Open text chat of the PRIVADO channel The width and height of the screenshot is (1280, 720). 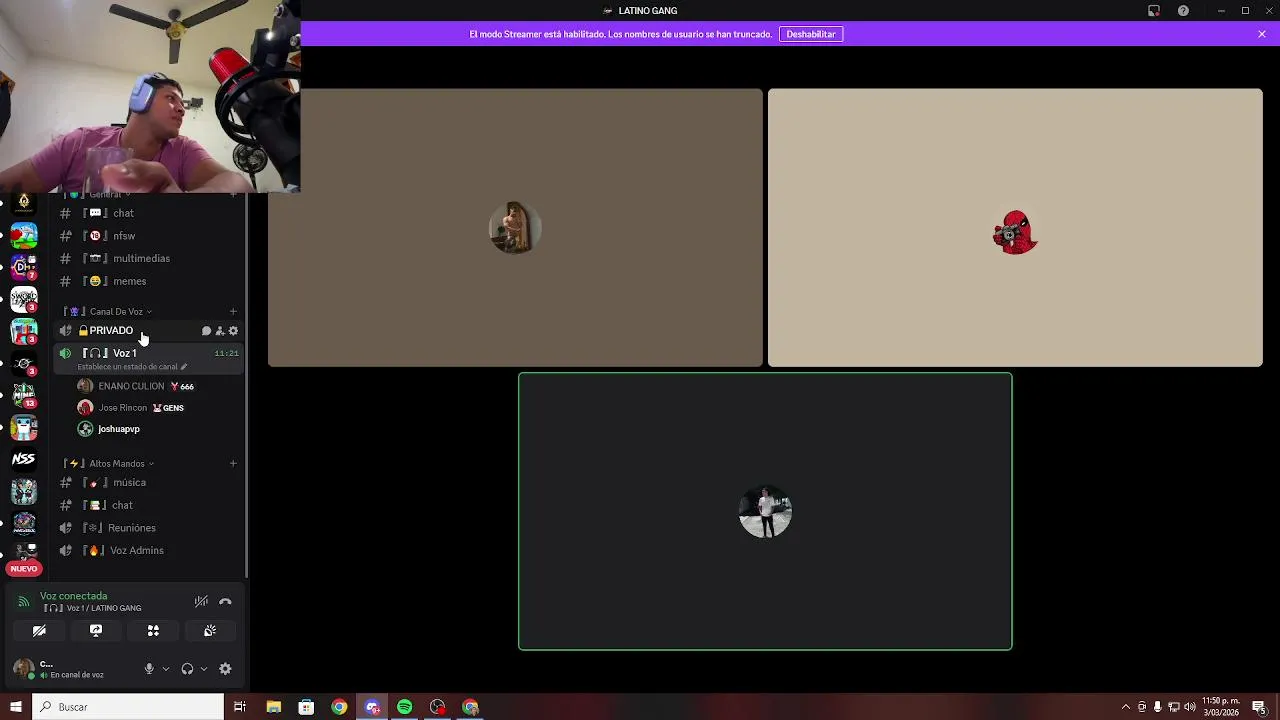pos(206,331)
